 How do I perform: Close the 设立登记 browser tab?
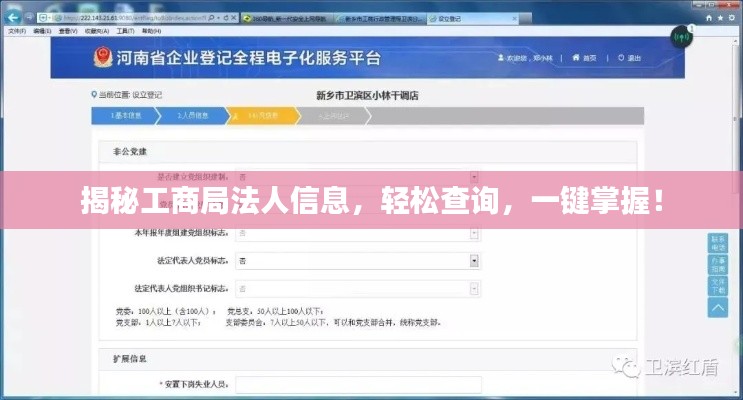(x=515, y=18)
